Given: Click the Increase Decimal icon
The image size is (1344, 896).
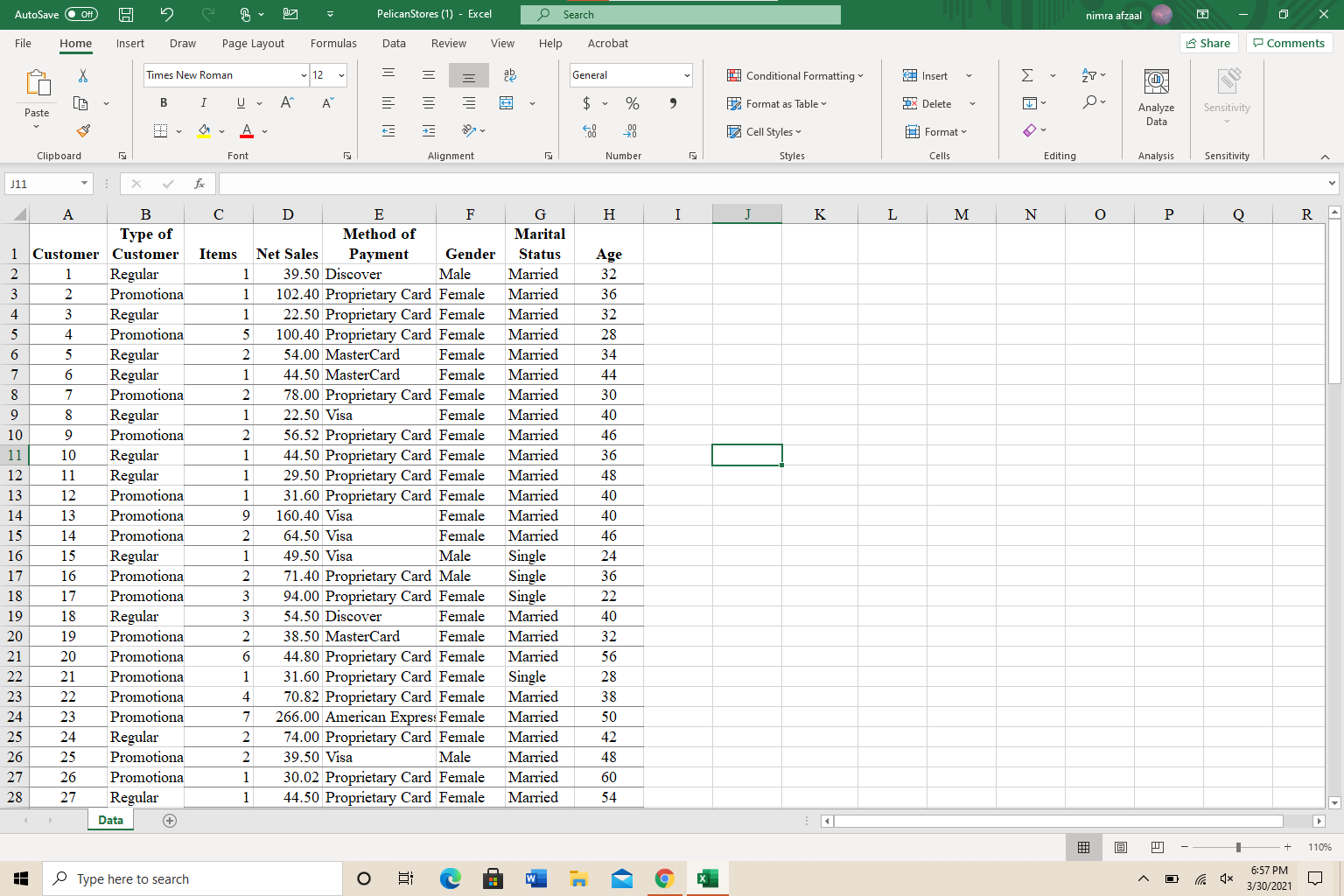Looking at the screenshot, I should (x=590, y=131).
